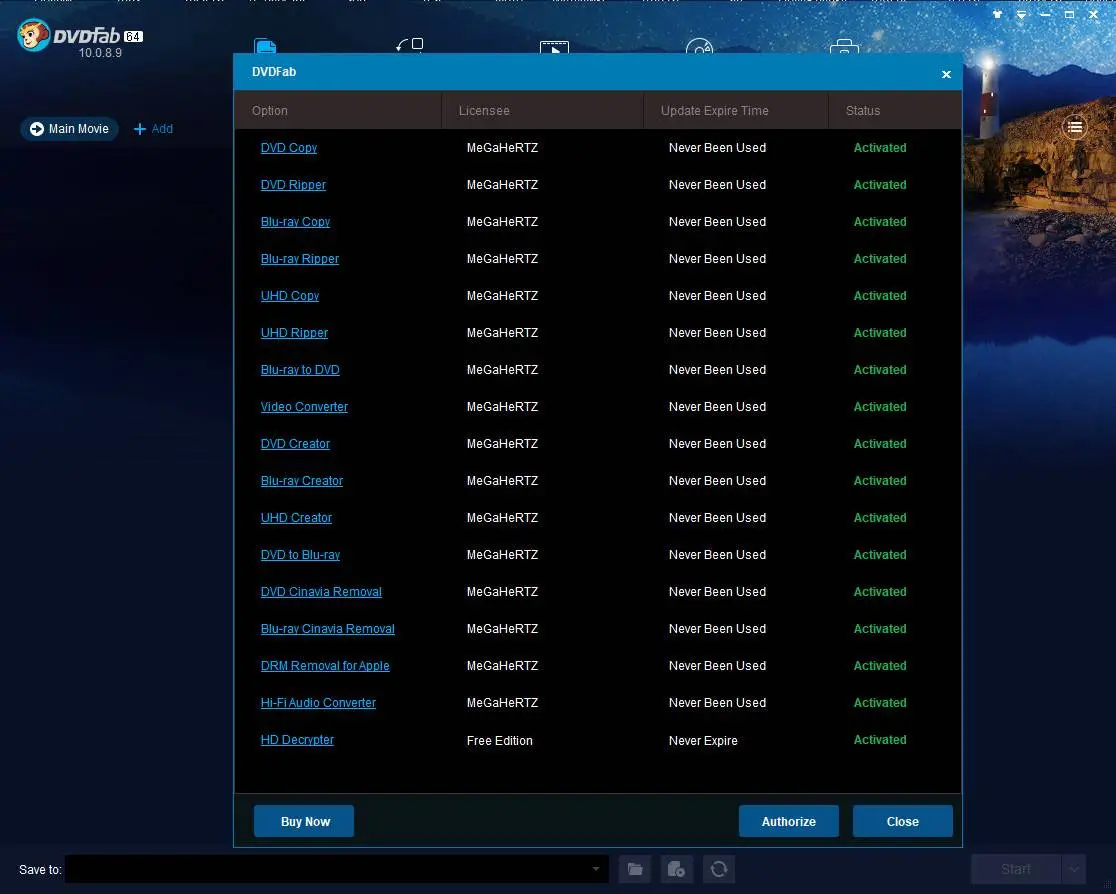This screenshot has height=894, width=1116.
Task: Open the Blu-ray Creator link
Action: coord(302,481)
